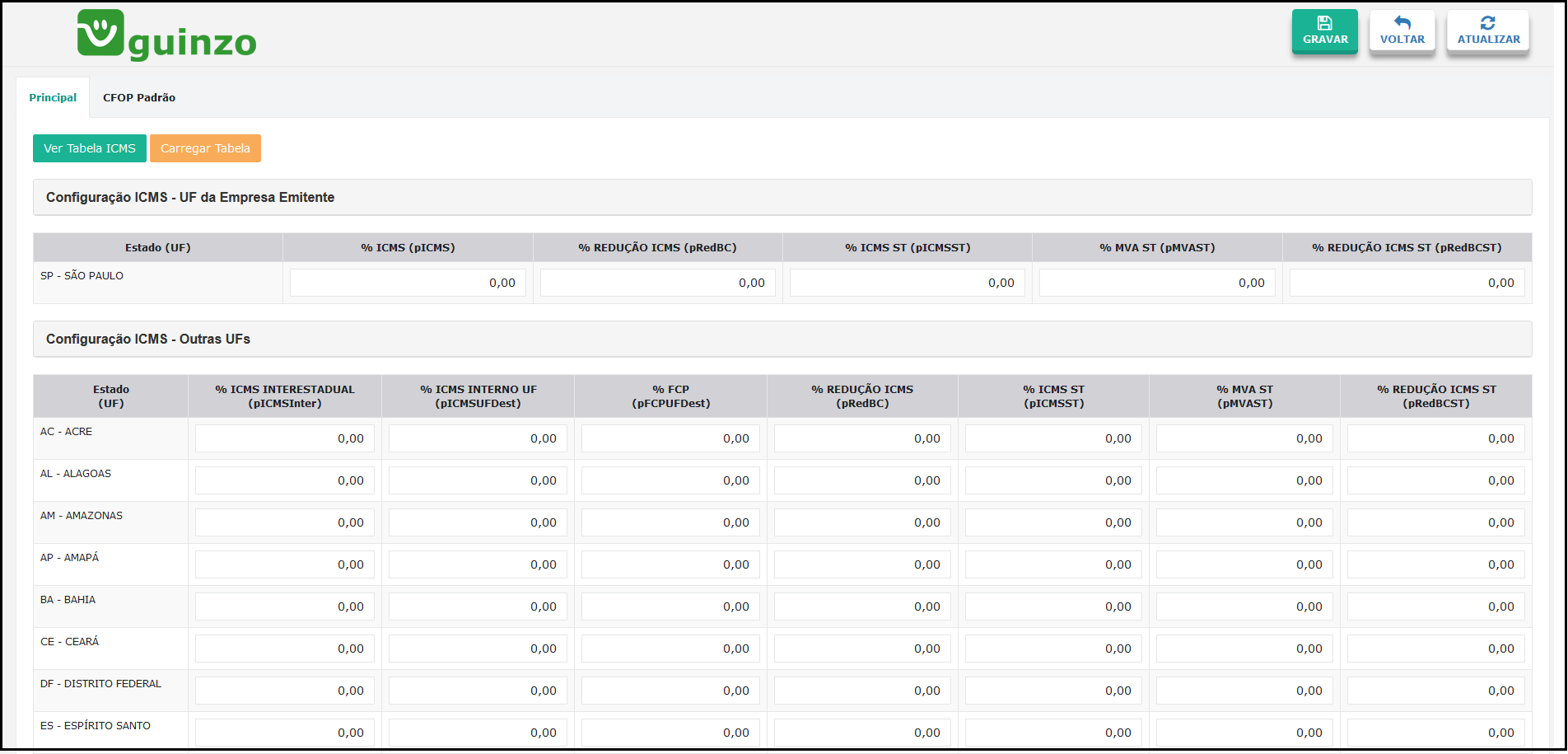This screenshot has height=754, width=1568.
Task: Click Alagoas % FCP field
Action: (670, 480)
